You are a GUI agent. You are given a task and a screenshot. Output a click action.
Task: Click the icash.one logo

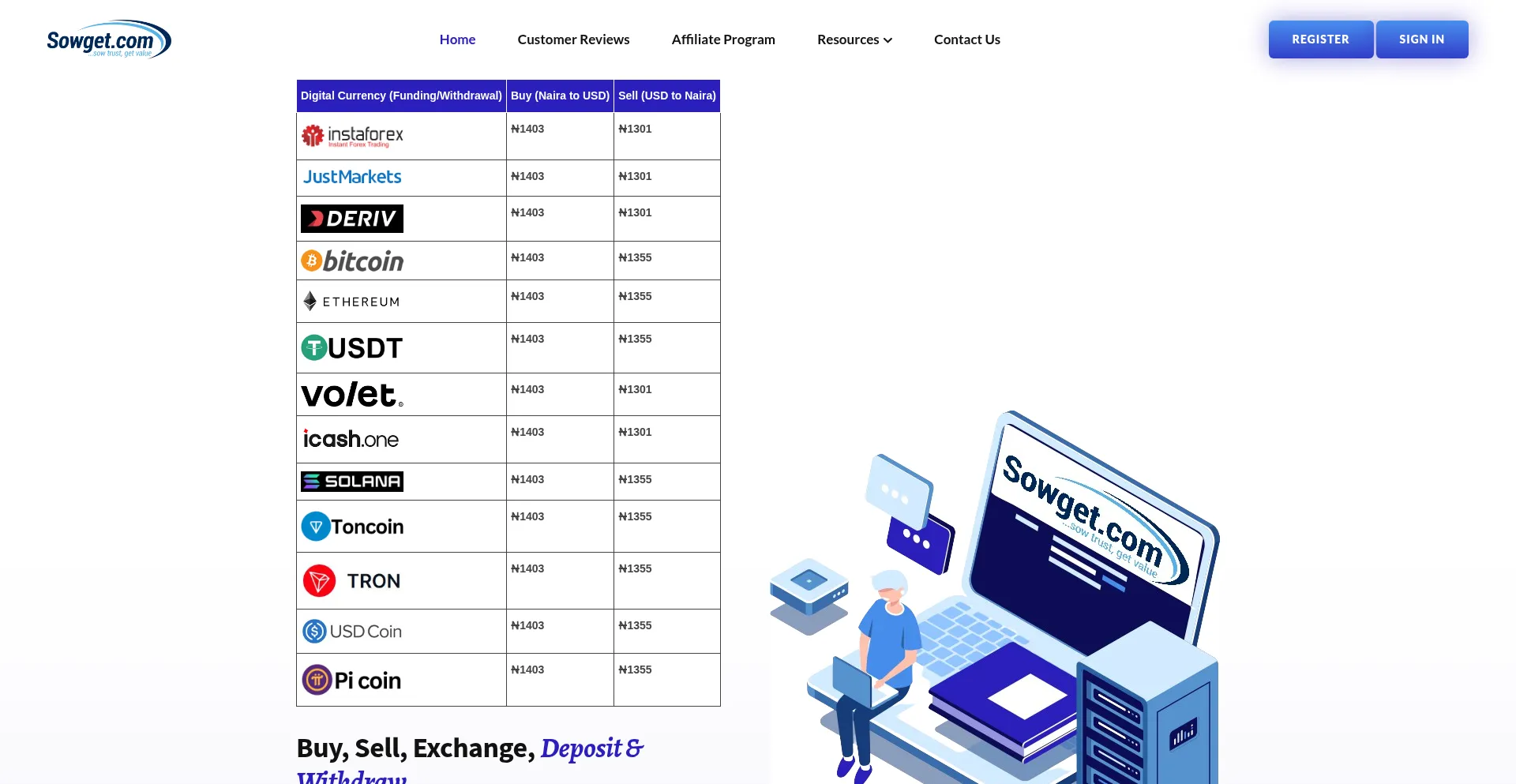[352, 439]
